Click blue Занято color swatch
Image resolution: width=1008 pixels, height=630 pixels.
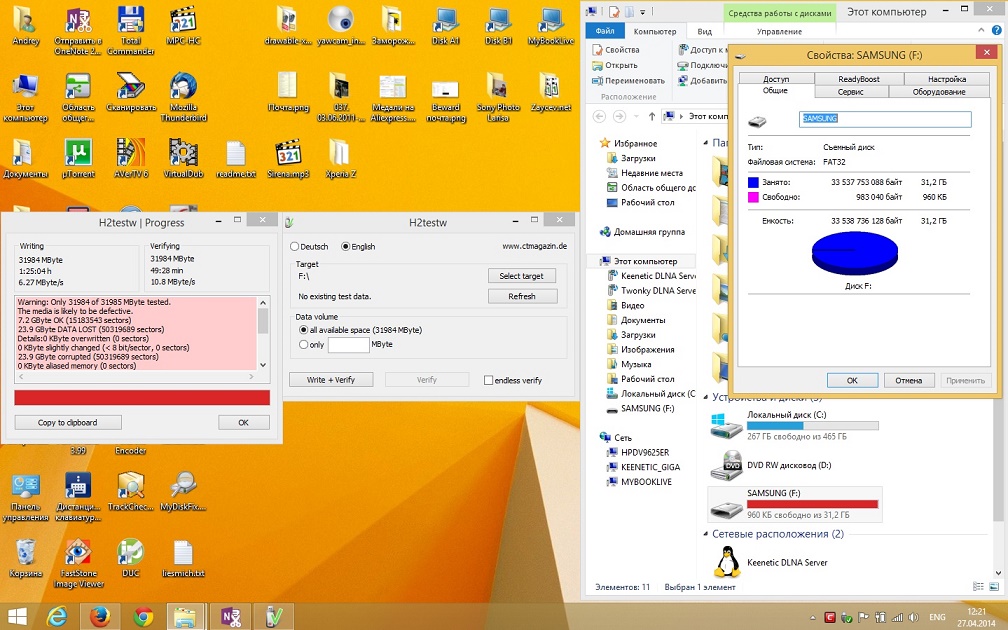(x=753, y=182)
